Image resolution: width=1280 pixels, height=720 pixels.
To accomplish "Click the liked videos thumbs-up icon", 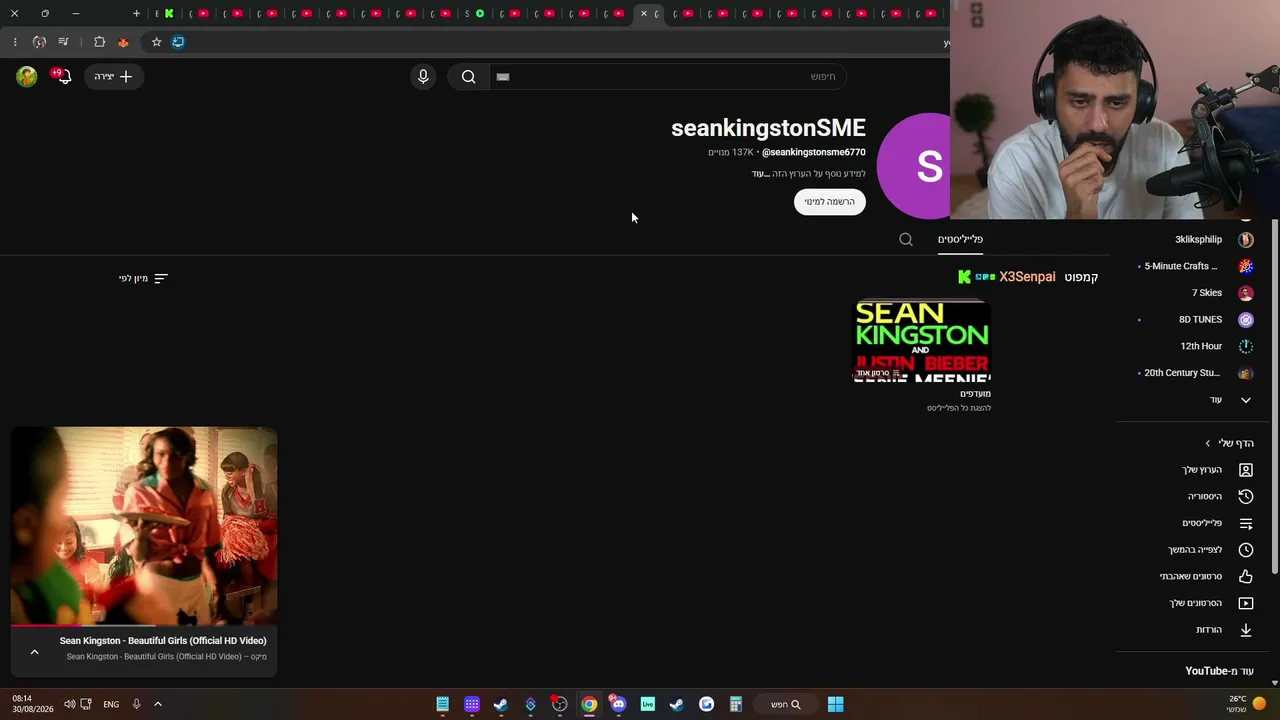I will (1246, 576).
